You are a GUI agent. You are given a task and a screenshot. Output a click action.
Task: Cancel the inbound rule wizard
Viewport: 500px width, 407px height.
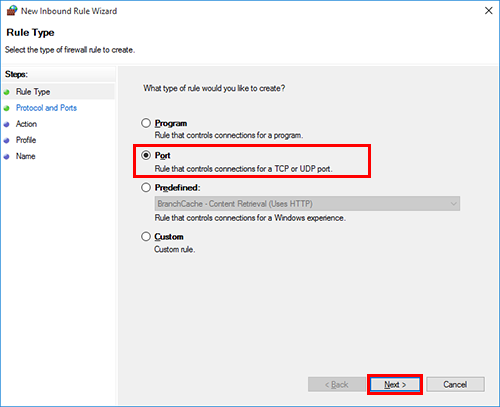coord(455,384)
